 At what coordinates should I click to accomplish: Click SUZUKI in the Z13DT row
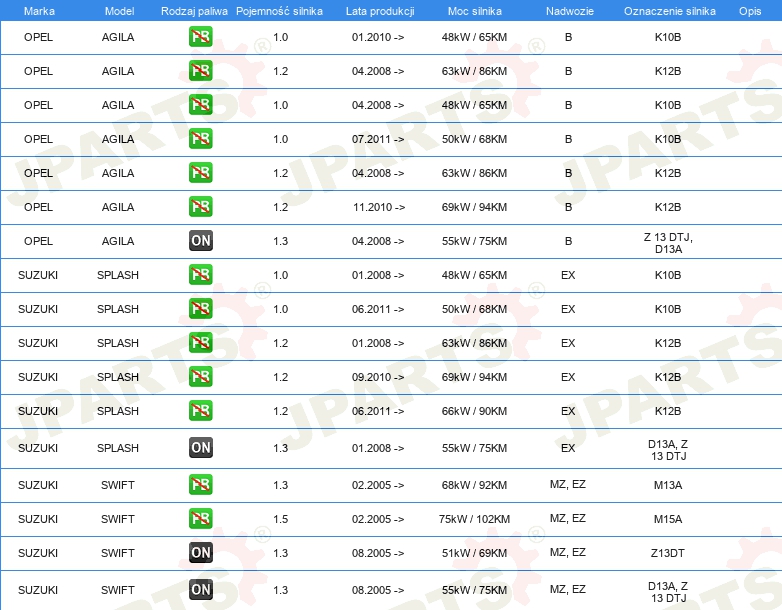[38, 553]
